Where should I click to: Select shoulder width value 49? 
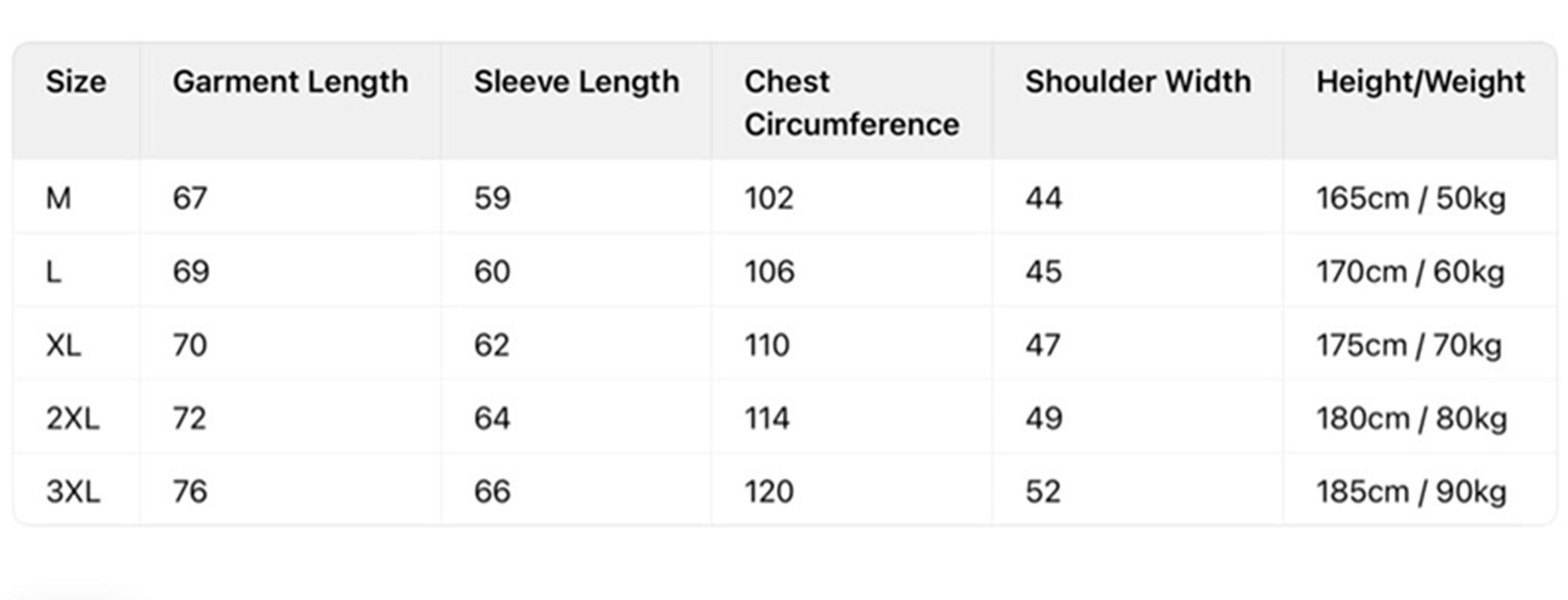tap(1044, 418)
